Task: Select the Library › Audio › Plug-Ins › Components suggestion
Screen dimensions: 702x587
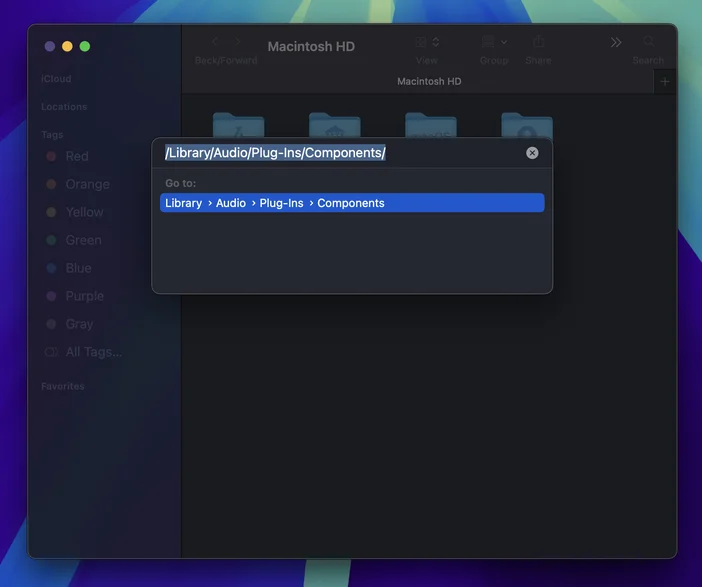Action: [x=352, y=203]
